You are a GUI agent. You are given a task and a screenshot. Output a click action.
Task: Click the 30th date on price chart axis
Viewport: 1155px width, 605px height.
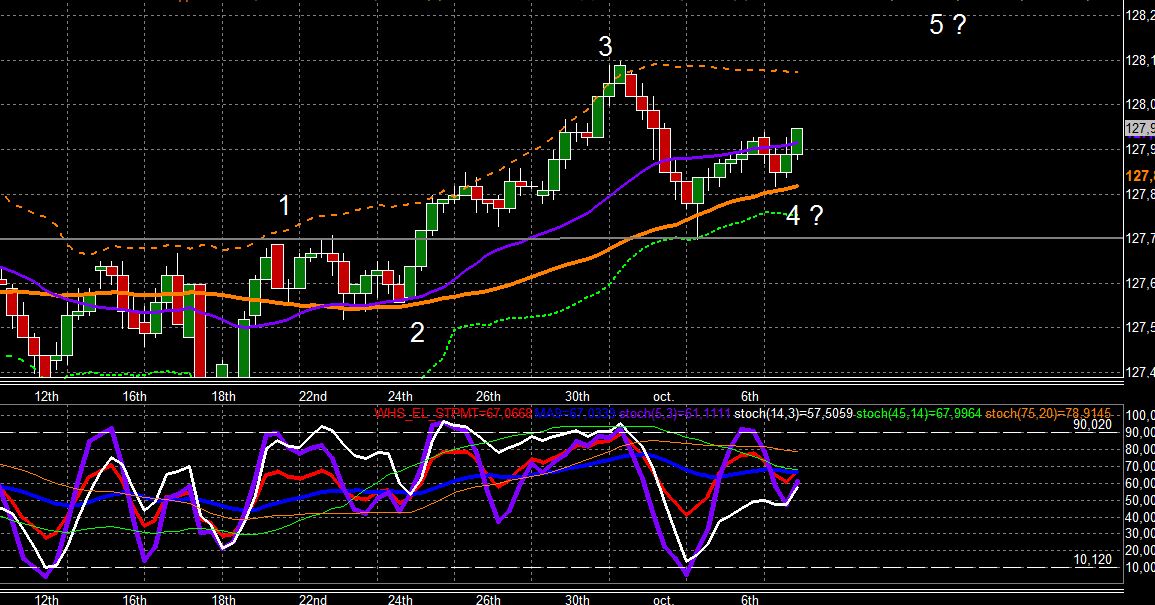pyautogui.click(x=577, y=396)
